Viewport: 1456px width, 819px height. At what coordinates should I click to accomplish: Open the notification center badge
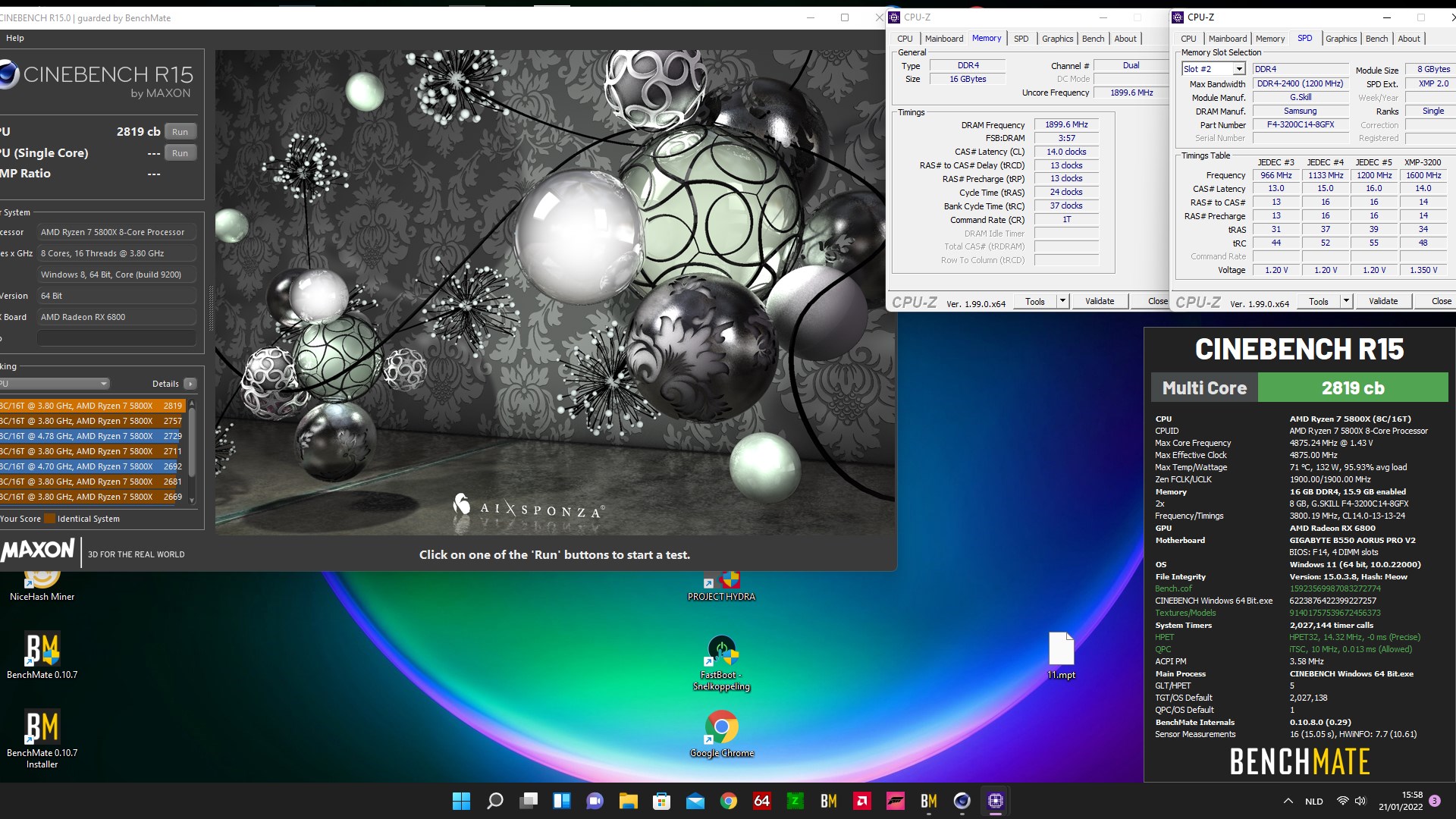pyautogui.click(x=1435, y=800)
